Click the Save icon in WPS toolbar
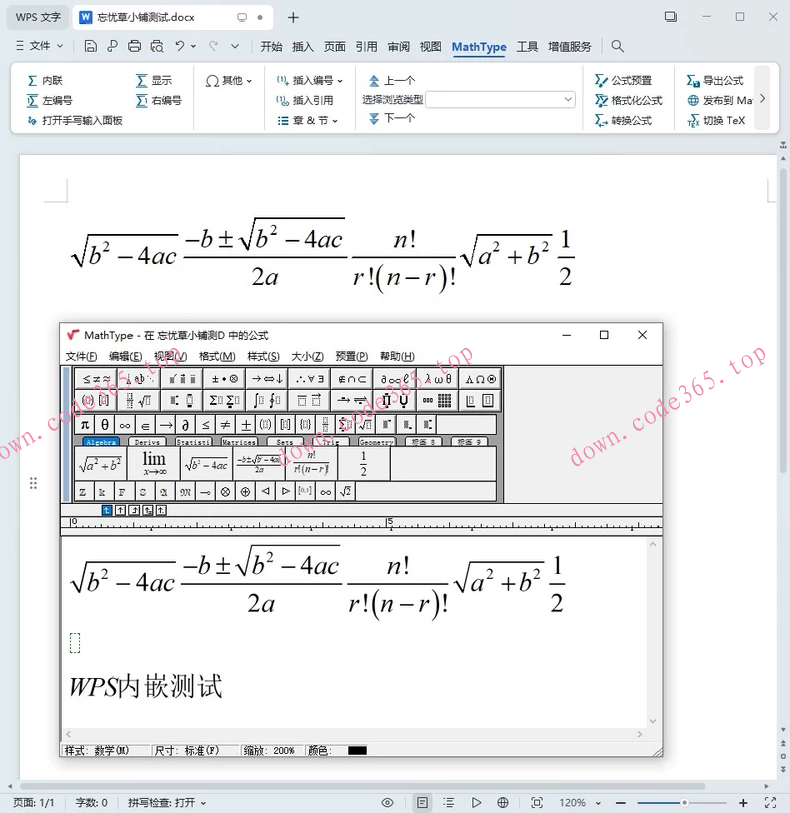The width and height of the screenshot is (790, 813). pyautogui.click(x=90, y=46)
